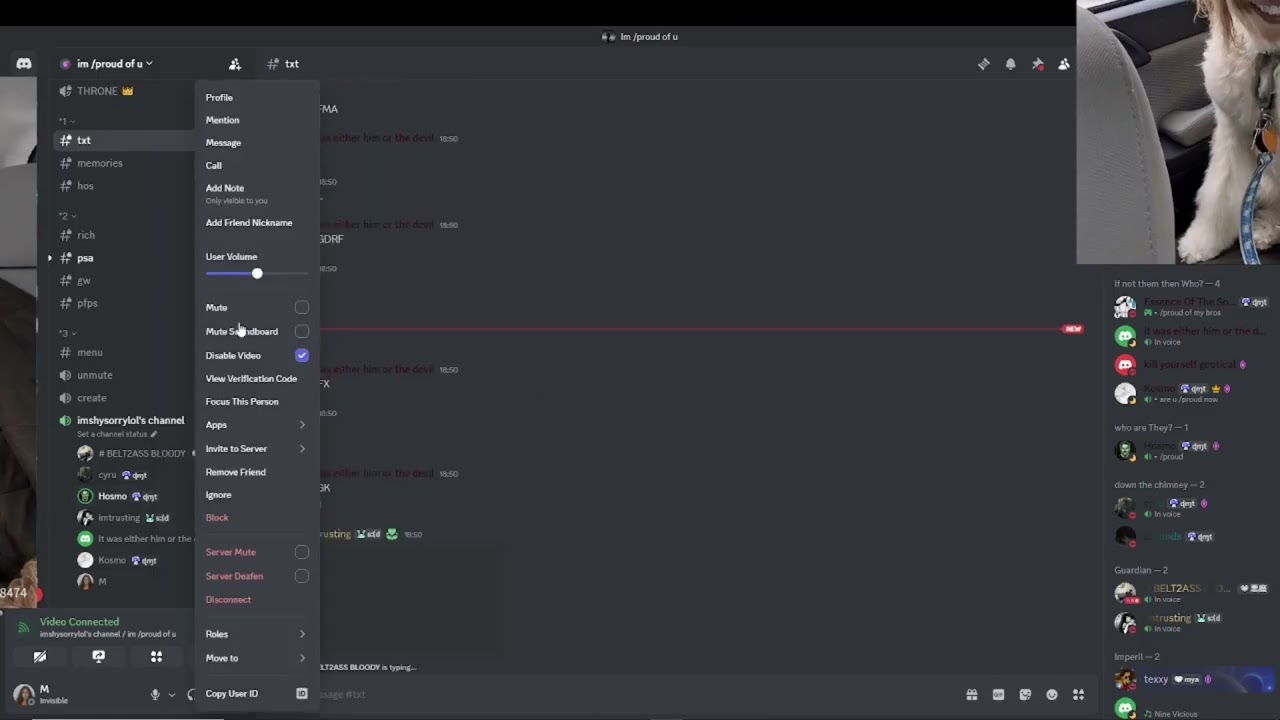The width and height of the screenshot is (1280, 720).
Task: Click Remove Friend option
Action: pos(235,472)
